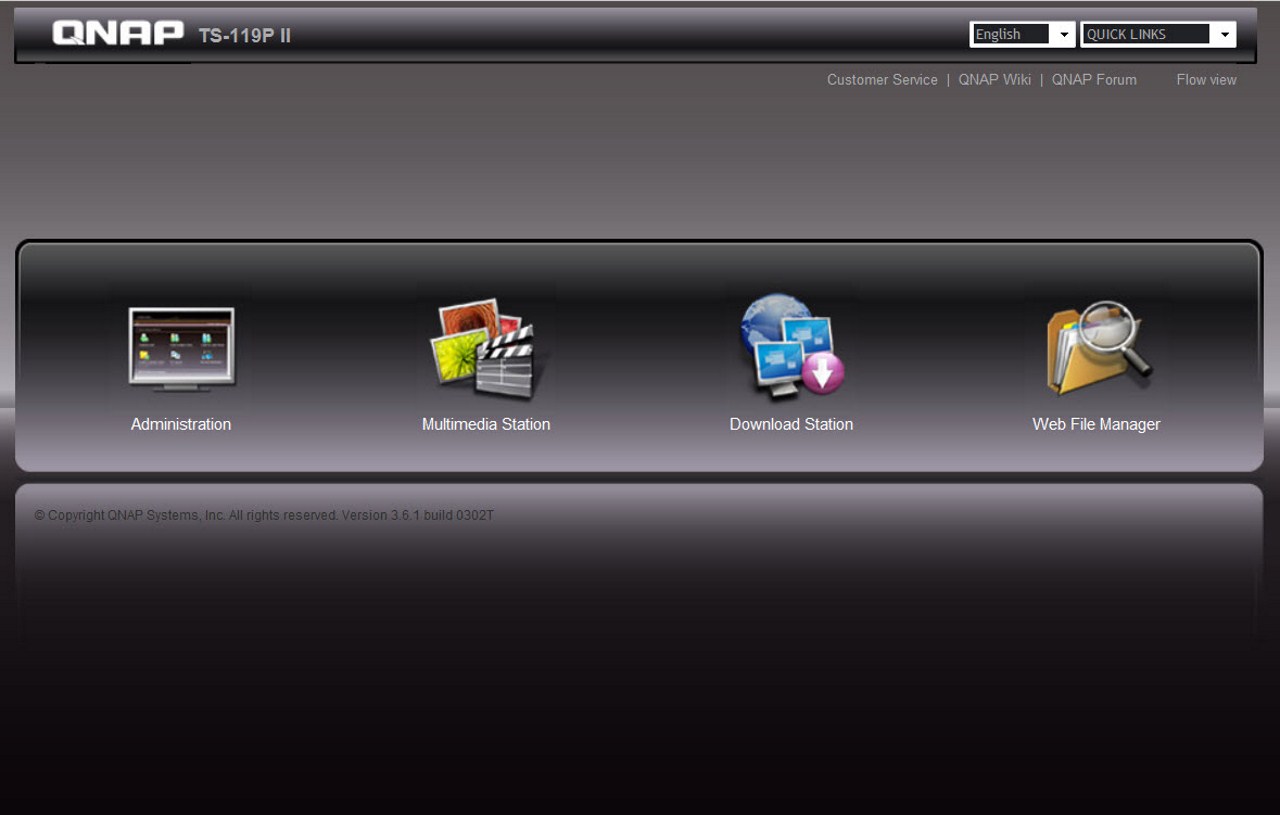Click the Multimedia Station text label
The width and height of the screenshot is (1280, 815).
pyautogui.click(x=486, y=424)
